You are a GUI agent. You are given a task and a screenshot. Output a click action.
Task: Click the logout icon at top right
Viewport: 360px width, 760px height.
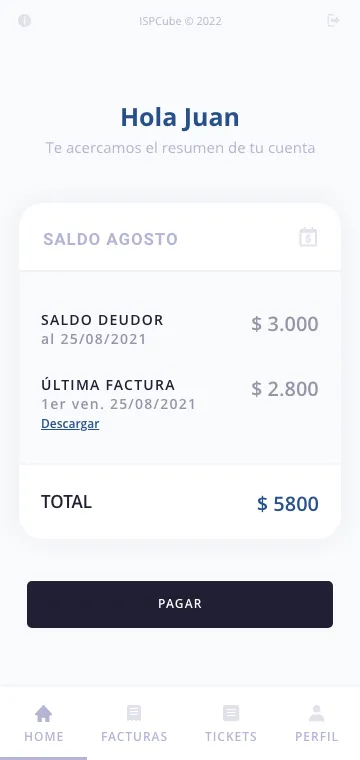[x=333, y=20]
